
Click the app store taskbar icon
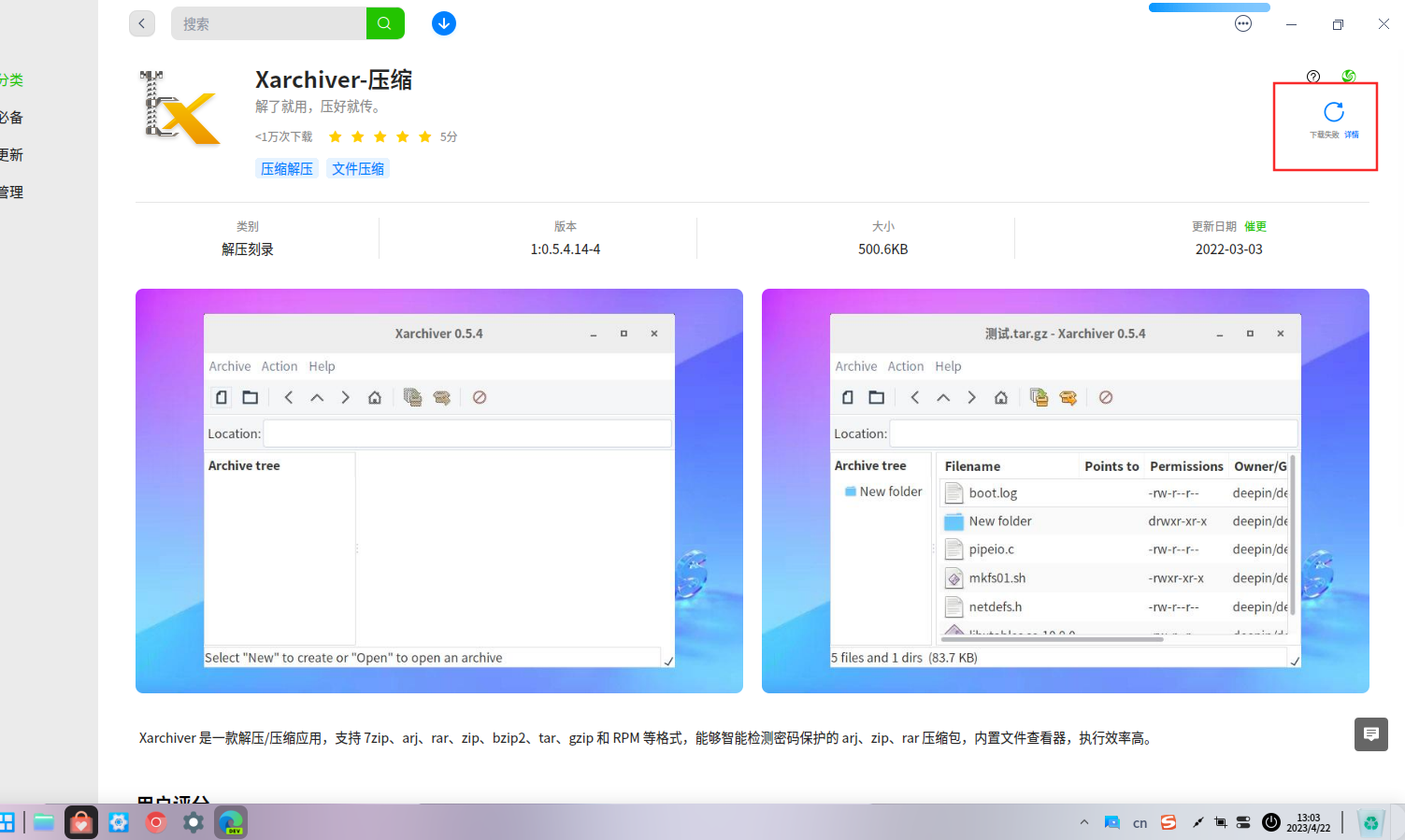click(x=81, y=822)
